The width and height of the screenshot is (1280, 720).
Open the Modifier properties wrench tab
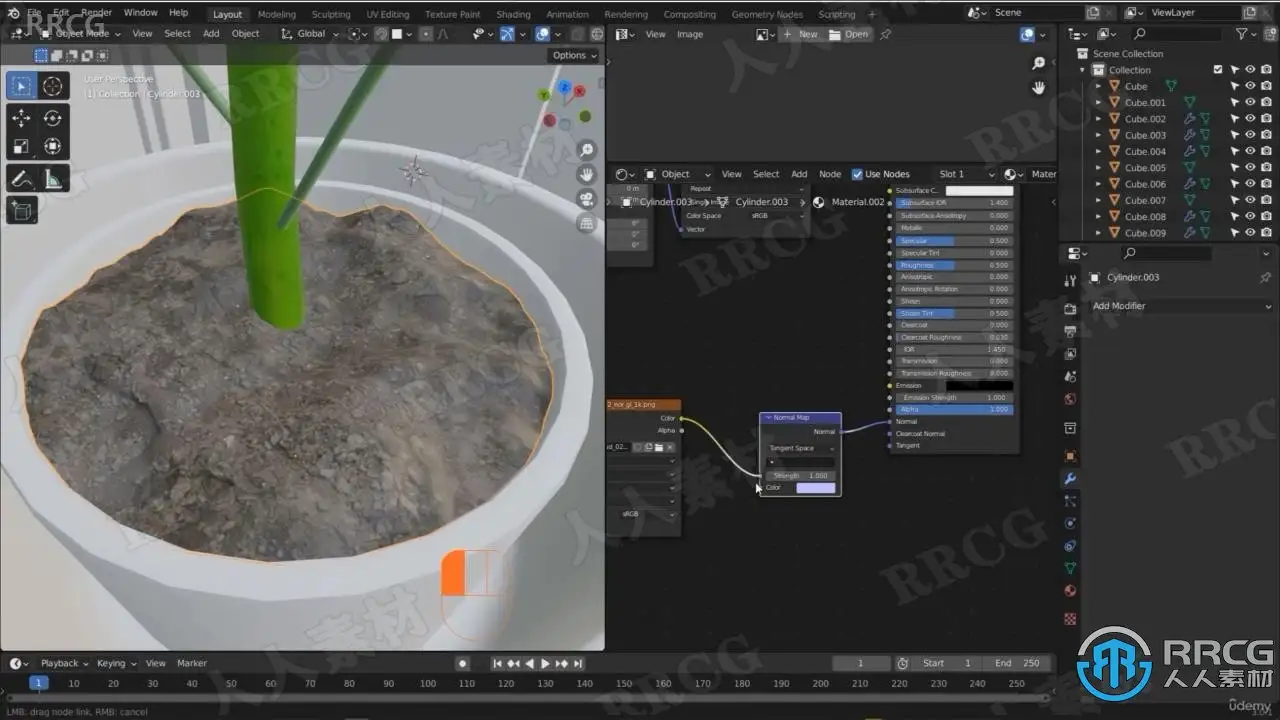(x=1070, y=480)
